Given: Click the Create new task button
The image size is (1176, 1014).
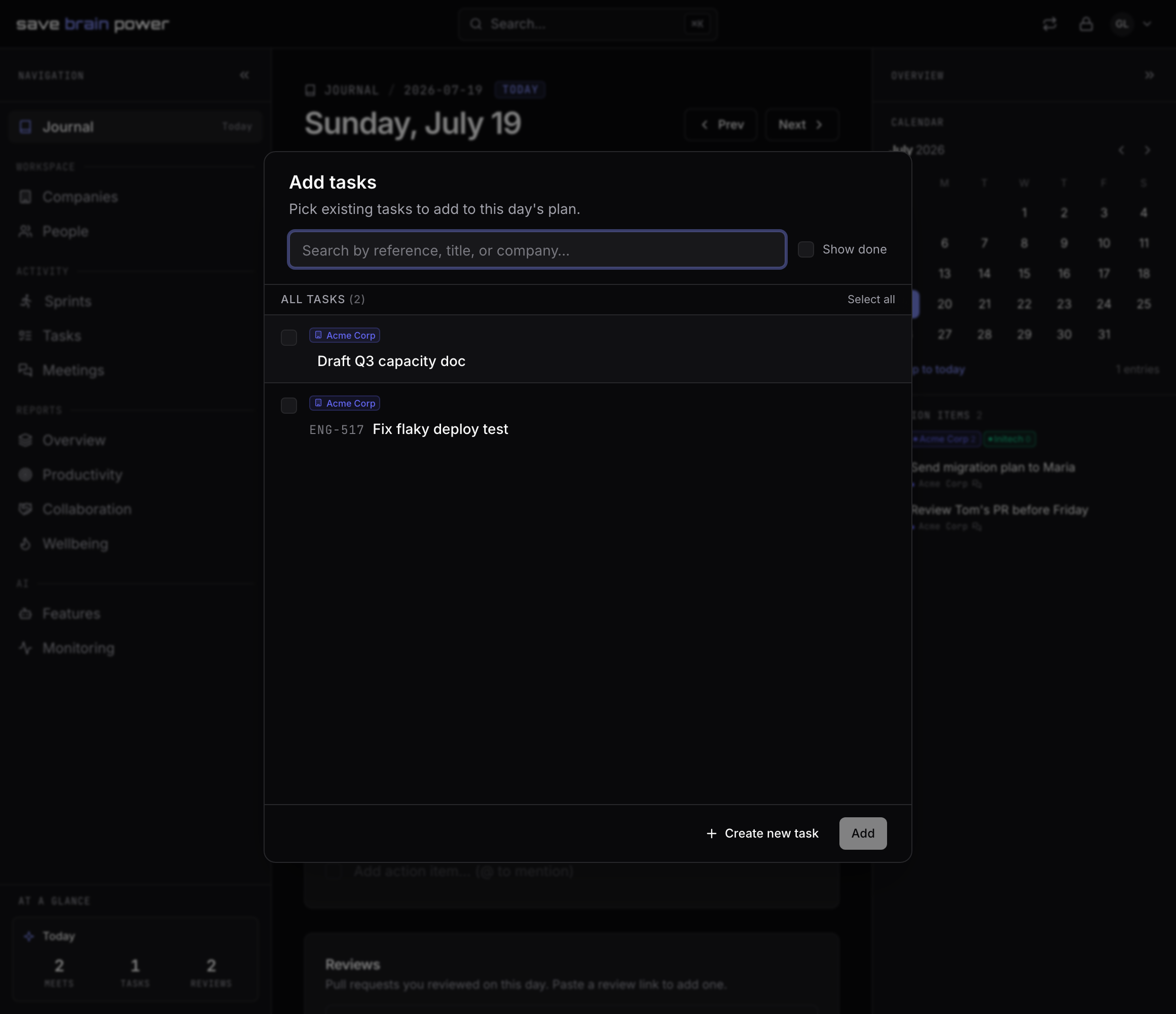Looking at the screenshot, I should coord(762,834).
